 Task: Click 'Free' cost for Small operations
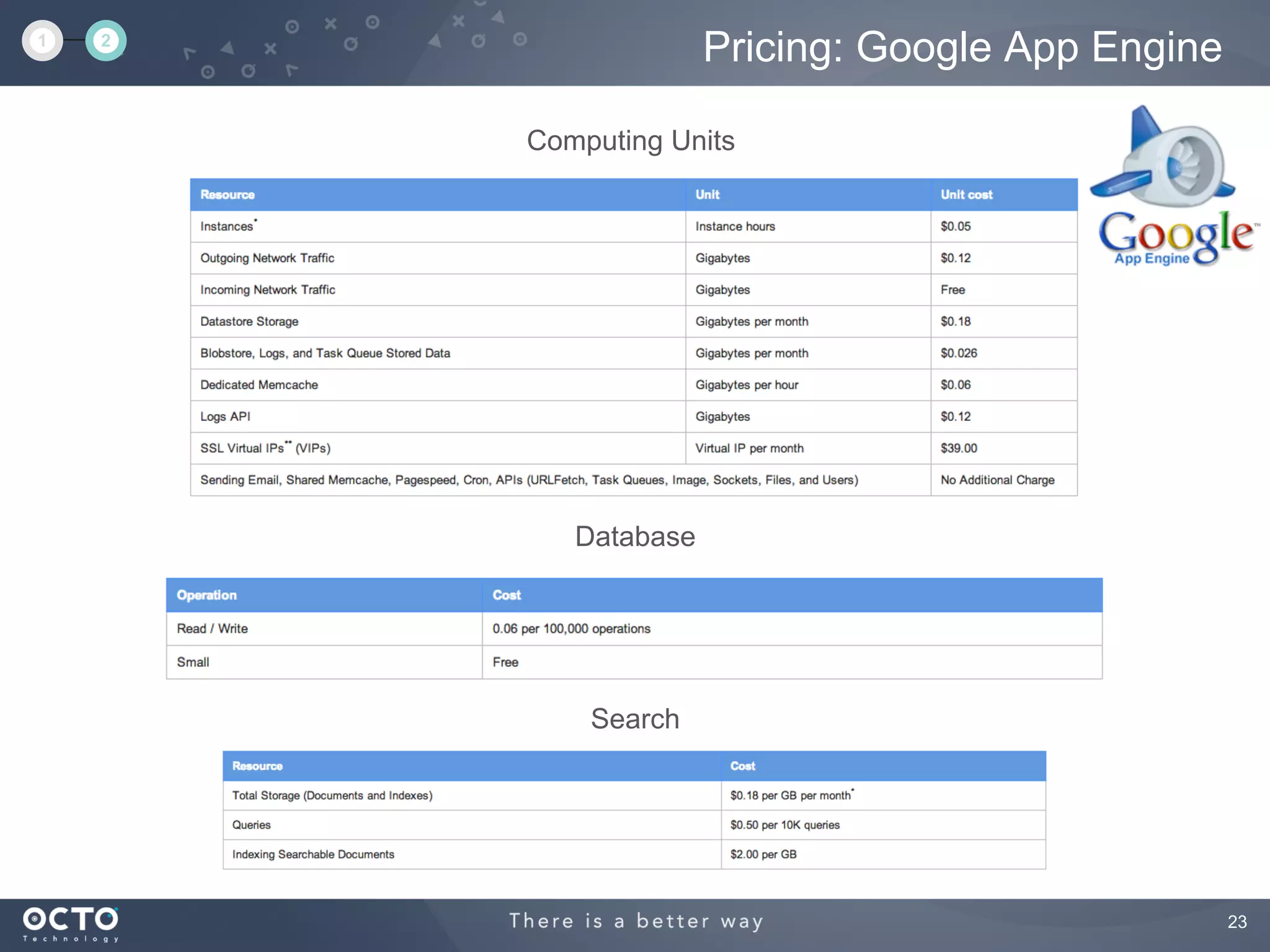(x=505, y=662)
